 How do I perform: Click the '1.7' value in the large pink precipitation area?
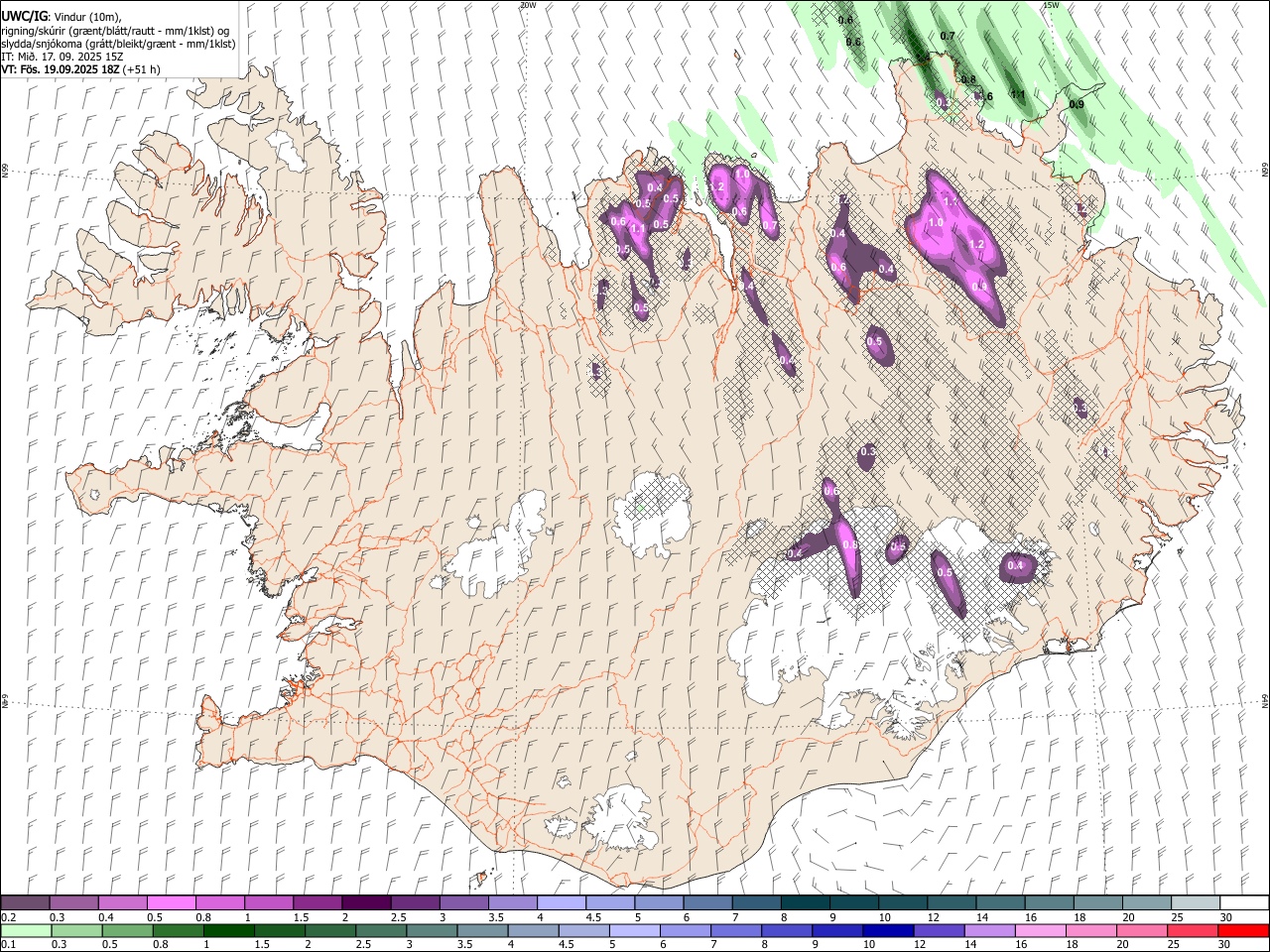click(950, 201)
